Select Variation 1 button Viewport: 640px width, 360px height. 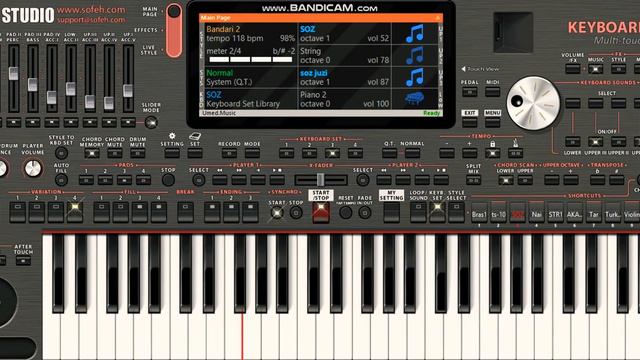pos(18,211)
